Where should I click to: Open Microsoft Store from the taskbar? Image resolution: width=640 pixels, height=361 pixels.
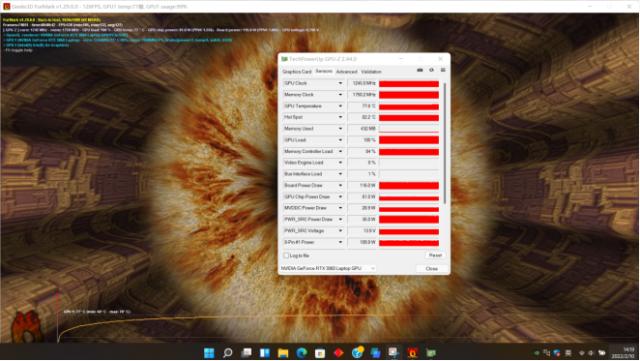tap(320, 352)
